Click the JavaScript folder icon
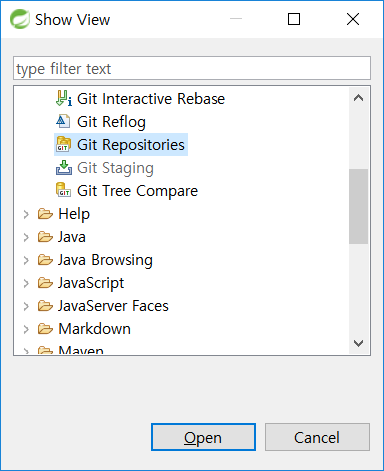The height and width of the screenshot is (471, 384). click(45, 283)
